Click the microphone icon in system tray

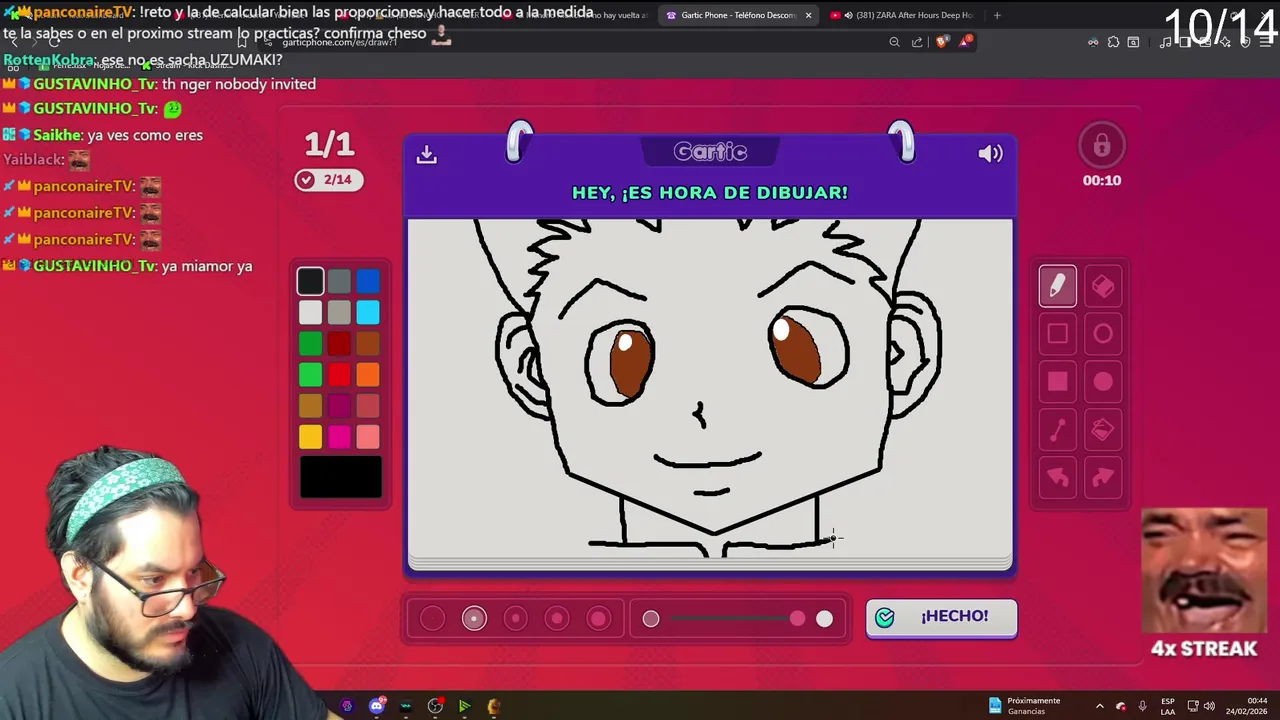click(x=1142, y=706)
